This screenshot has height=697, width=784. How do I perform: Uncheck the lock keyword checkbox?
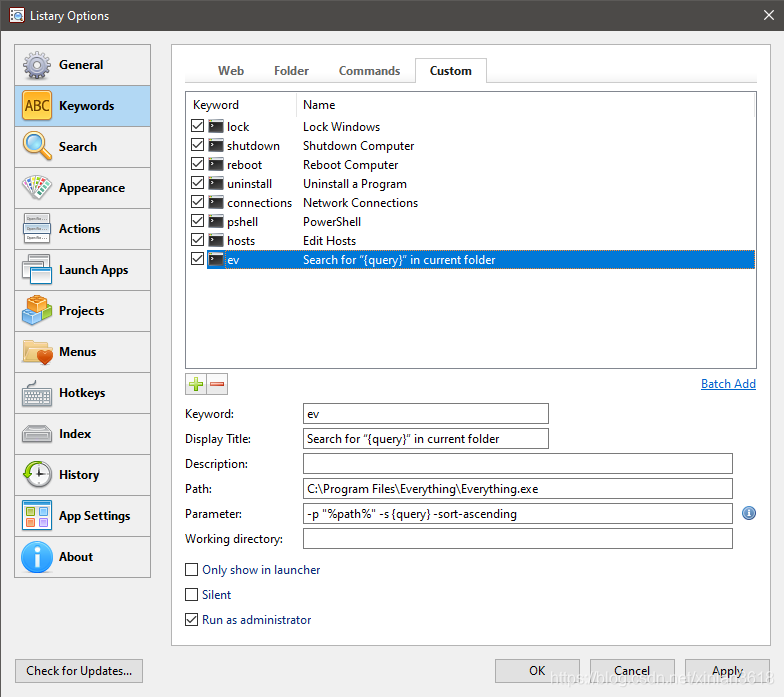click(x=198, y=126)
